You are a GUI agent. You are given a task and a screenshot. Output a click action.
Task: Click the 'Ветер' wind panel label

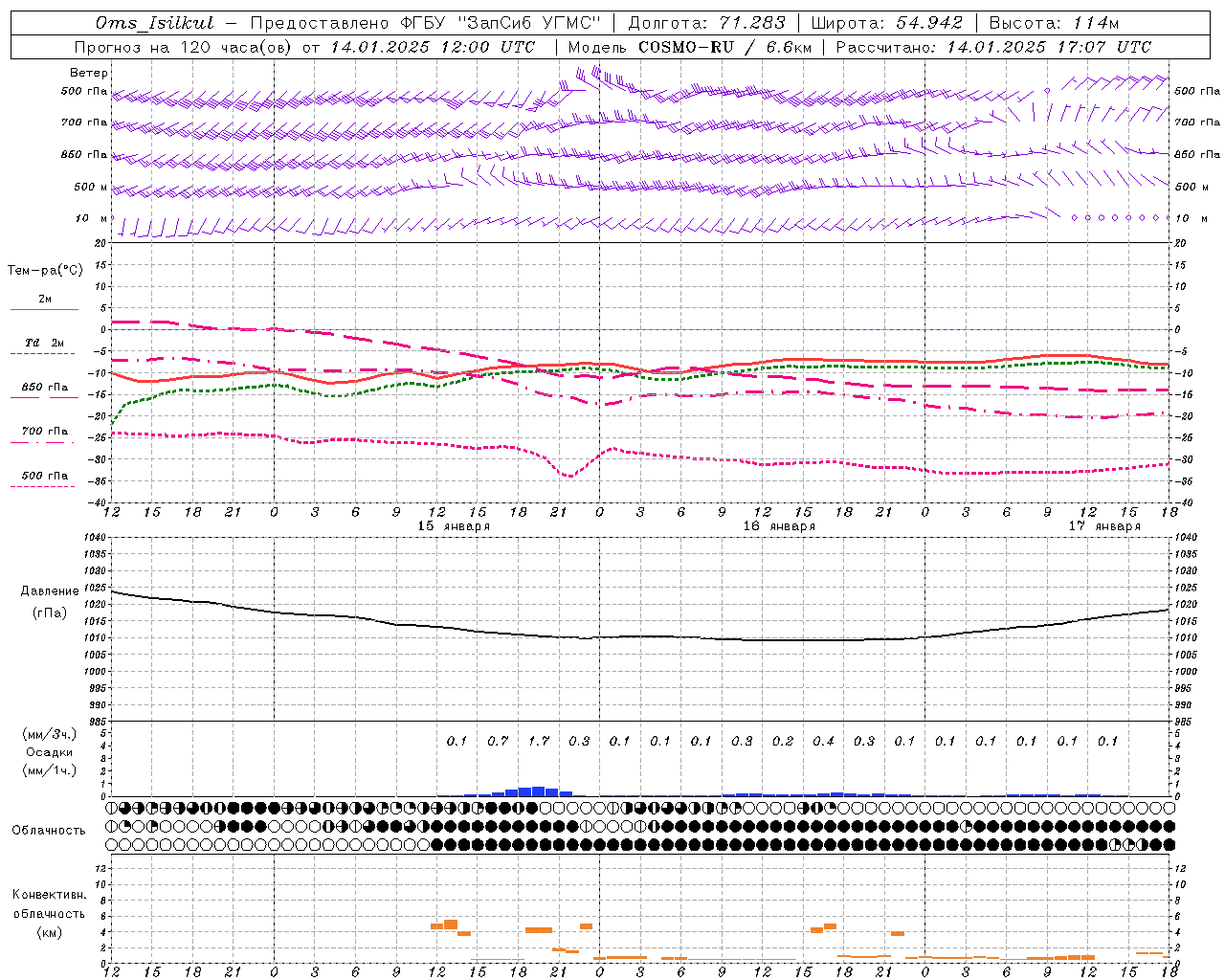[x=89, y=73]
